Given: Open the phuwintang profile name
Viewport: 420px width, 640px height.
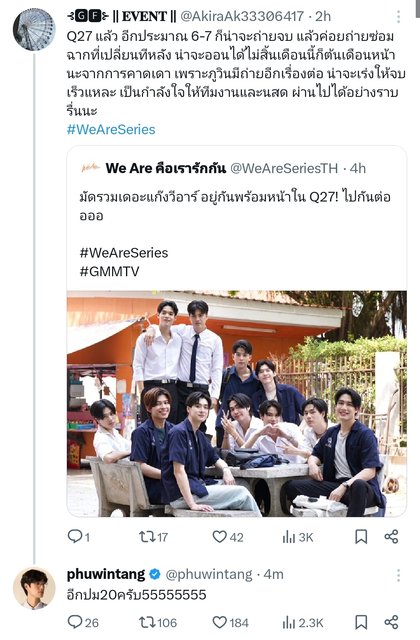Looking at the screenshot, I should coord(106,574).
